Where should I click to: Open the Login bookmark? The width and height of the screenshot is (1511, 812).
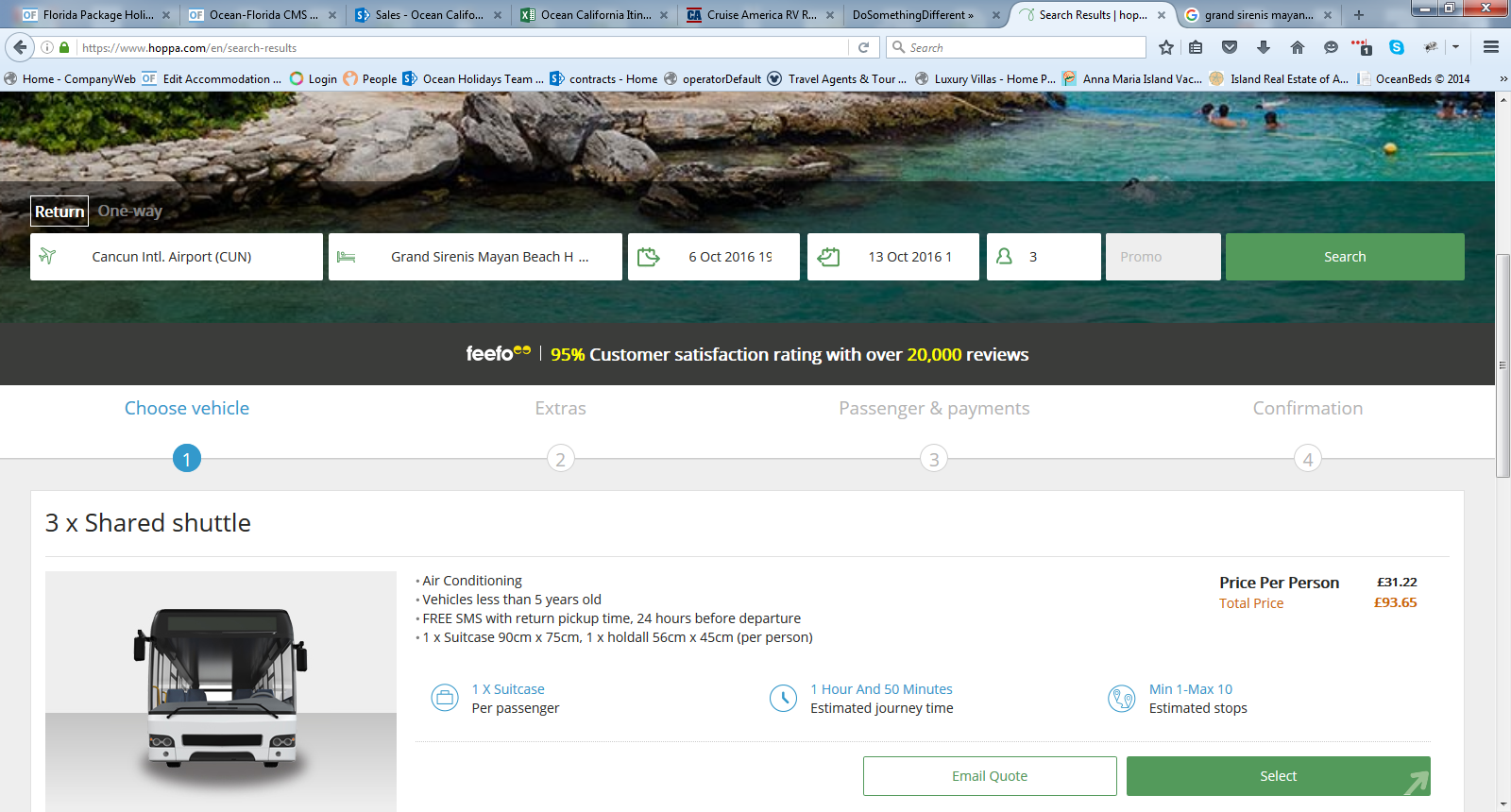coord(314,79)
